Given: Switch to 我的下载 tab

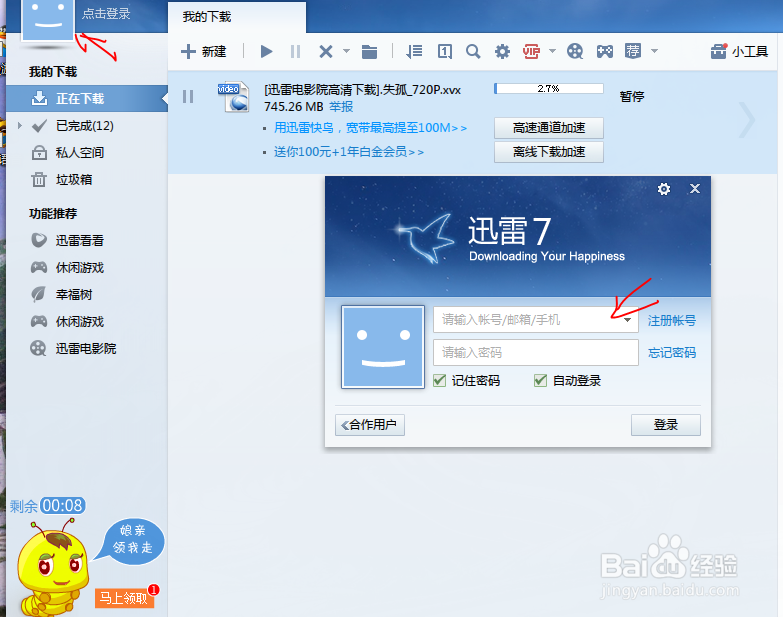Looking at the screenshot, I should point(237,17).
